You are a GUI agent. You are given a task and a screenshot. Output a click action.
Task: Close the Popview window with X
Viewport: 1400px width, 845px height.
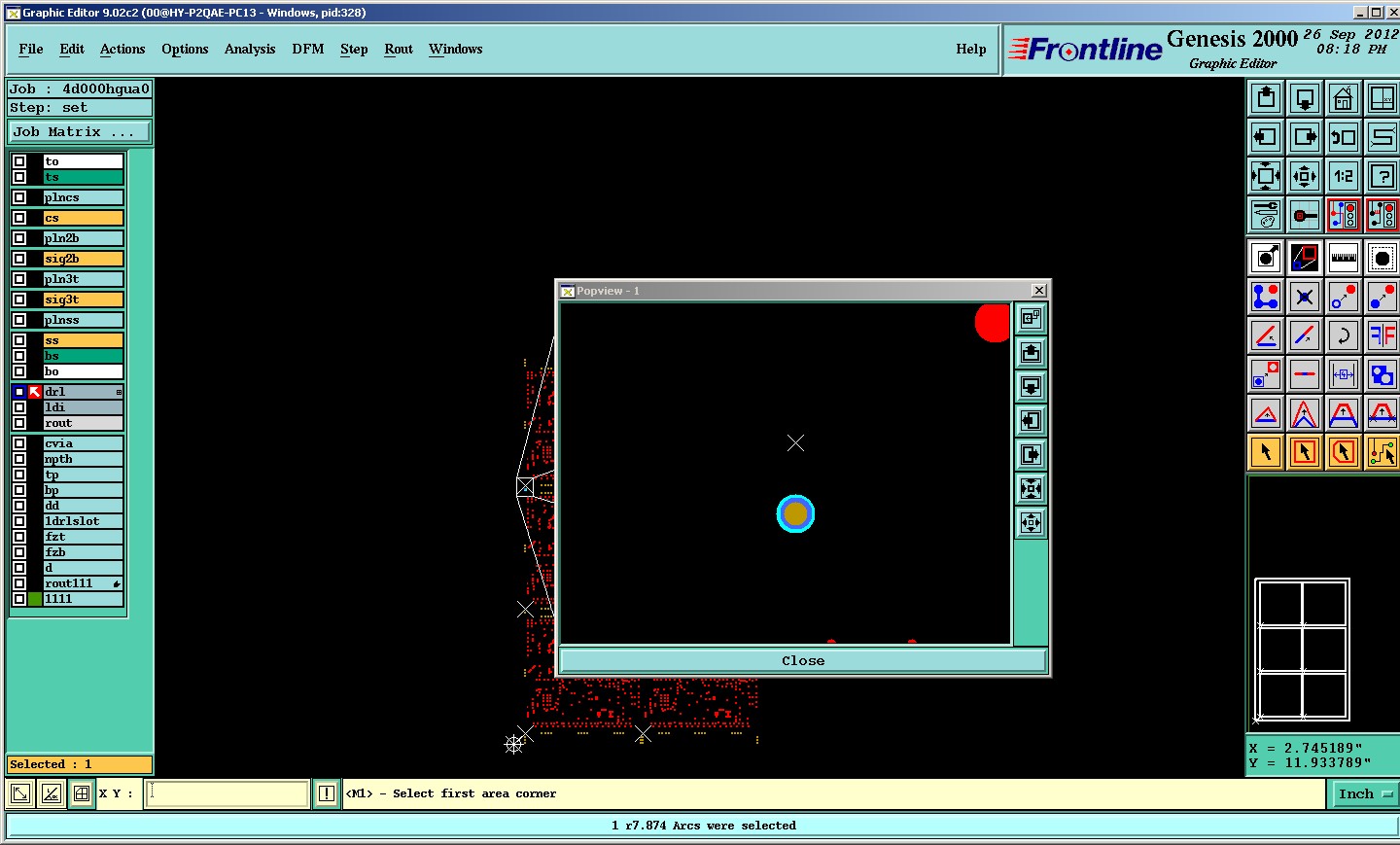coord(1039,290)
